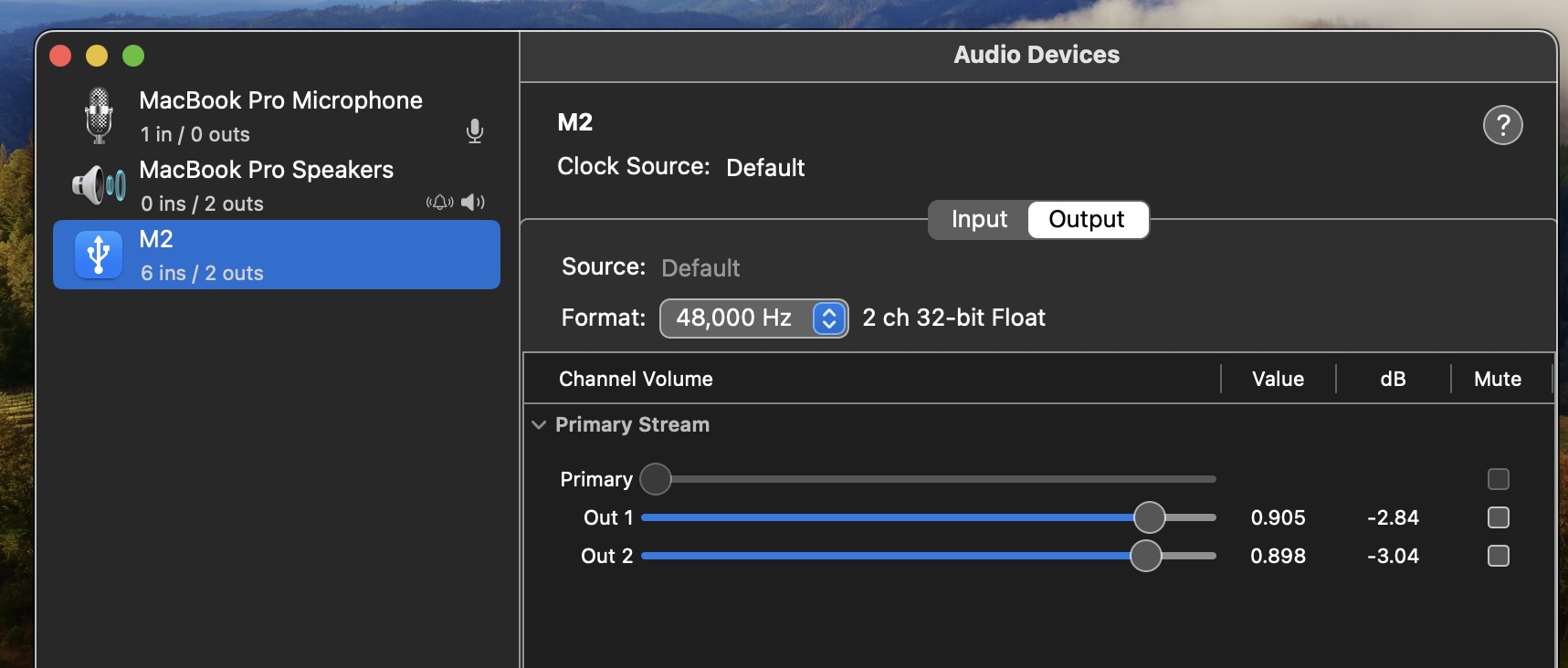
Task: Zoom the window with the green button
Action: 133,56
